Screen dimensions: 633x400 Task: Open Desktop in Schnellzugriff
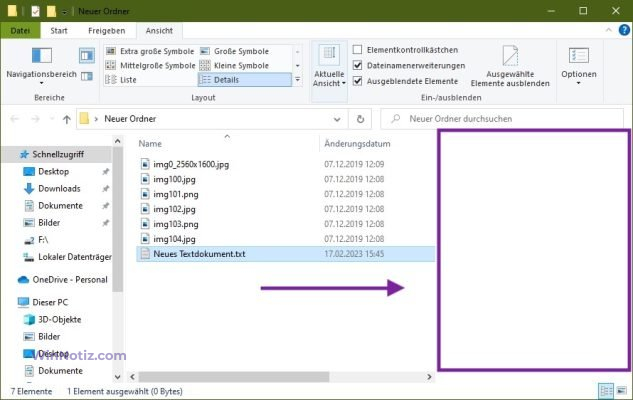coord(53,172)
